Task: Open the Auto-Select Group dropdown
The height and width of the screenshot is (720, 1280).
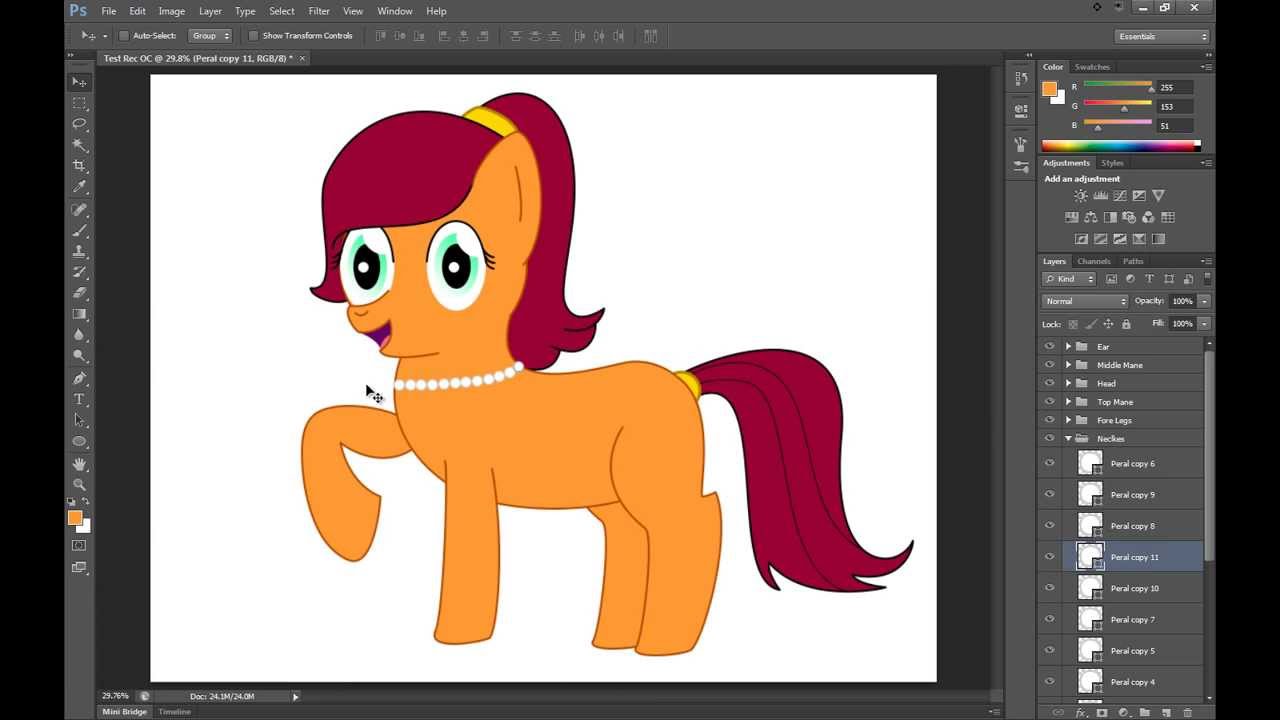Action: (211, 36)
